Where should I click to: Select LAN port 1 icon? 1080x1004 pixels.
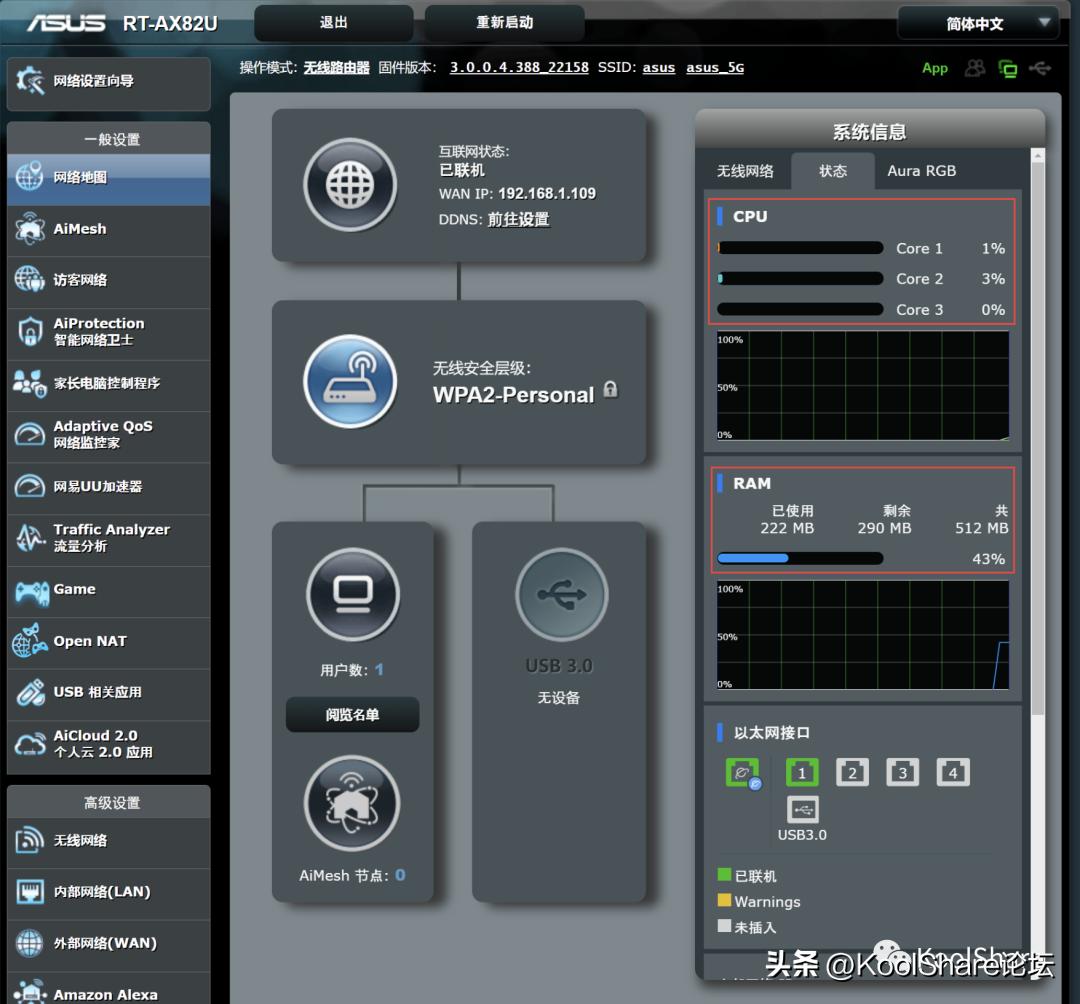802,772
